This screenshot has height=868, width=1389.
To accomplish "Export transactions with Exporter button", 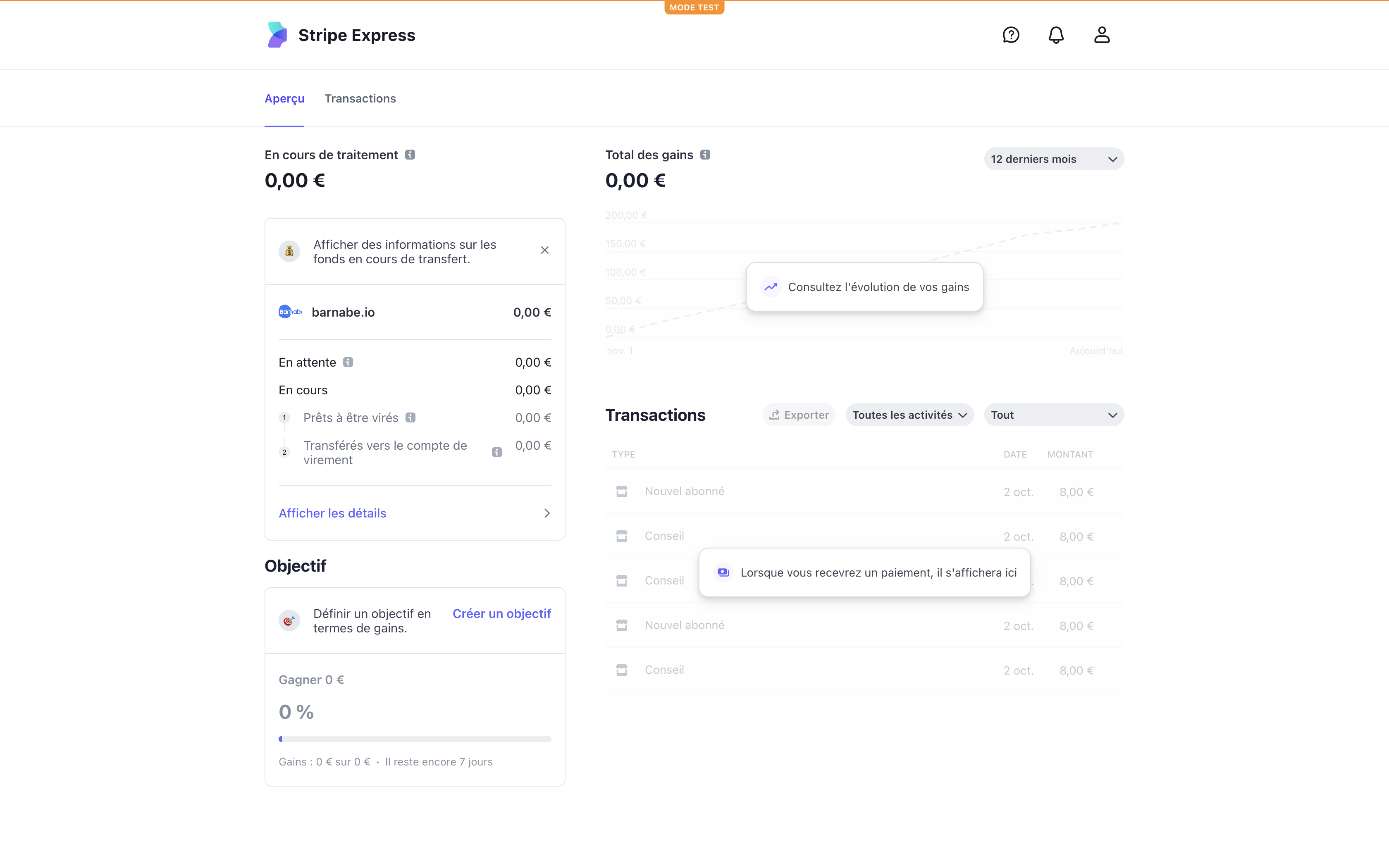I will [798, 415].
